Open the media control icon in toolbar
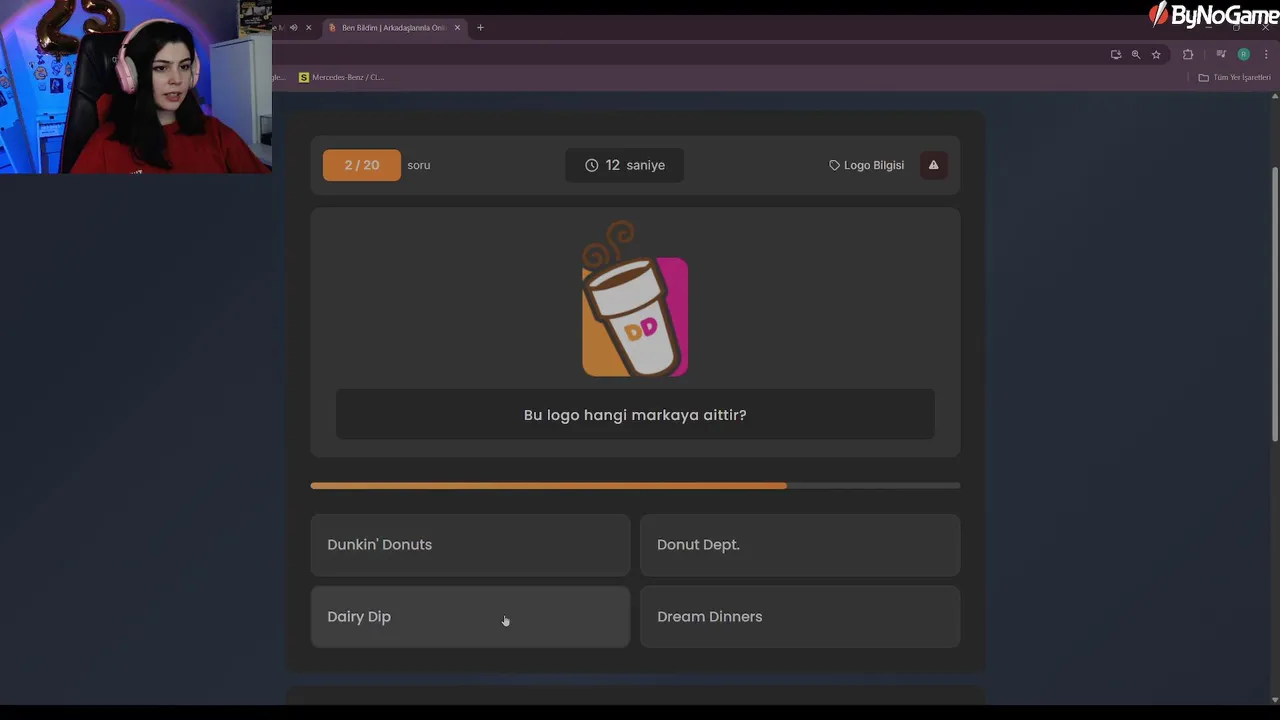 1221,54
